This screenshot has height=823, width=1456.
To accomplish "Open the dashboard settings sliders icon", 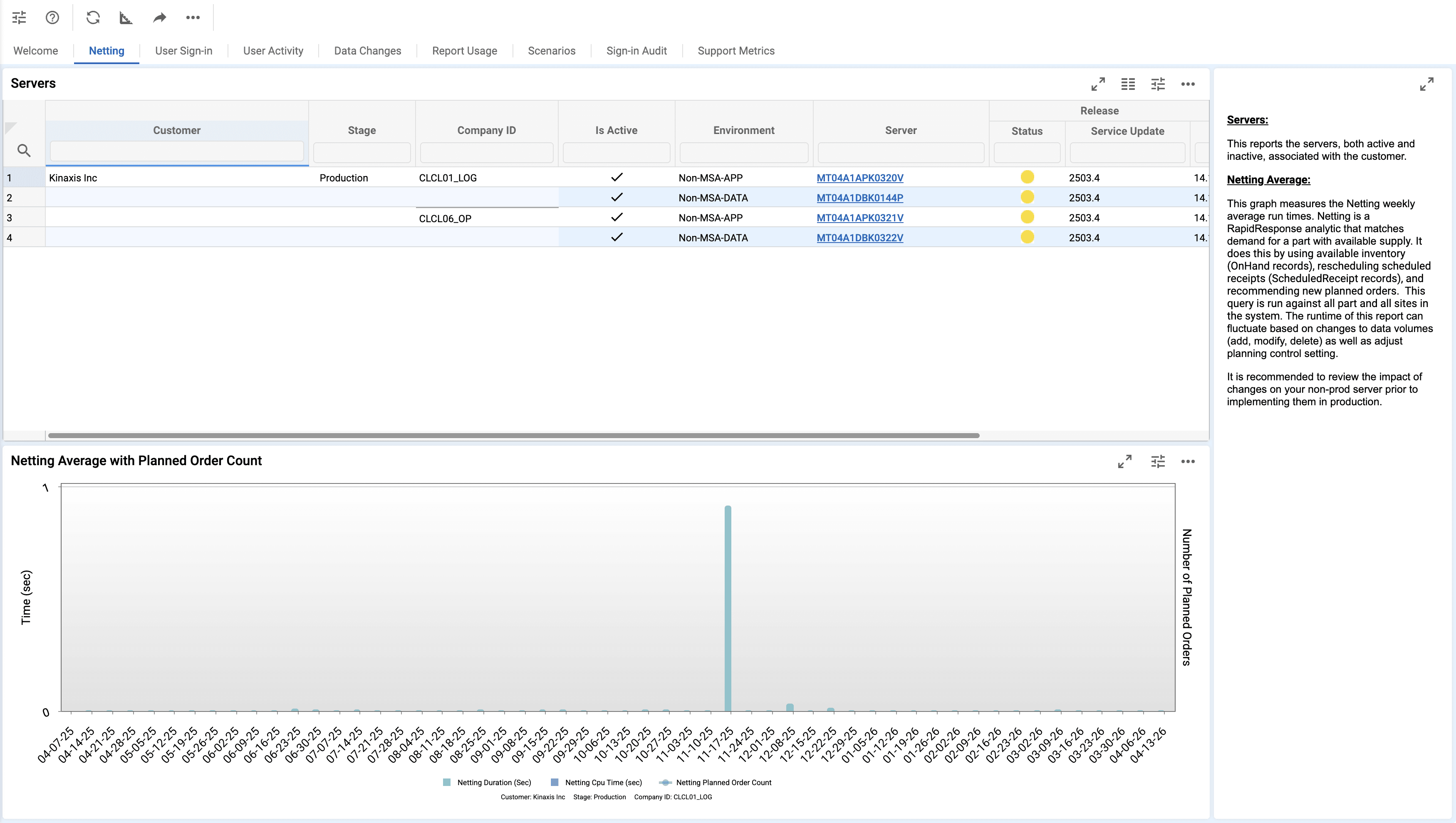I will point(19,17).
